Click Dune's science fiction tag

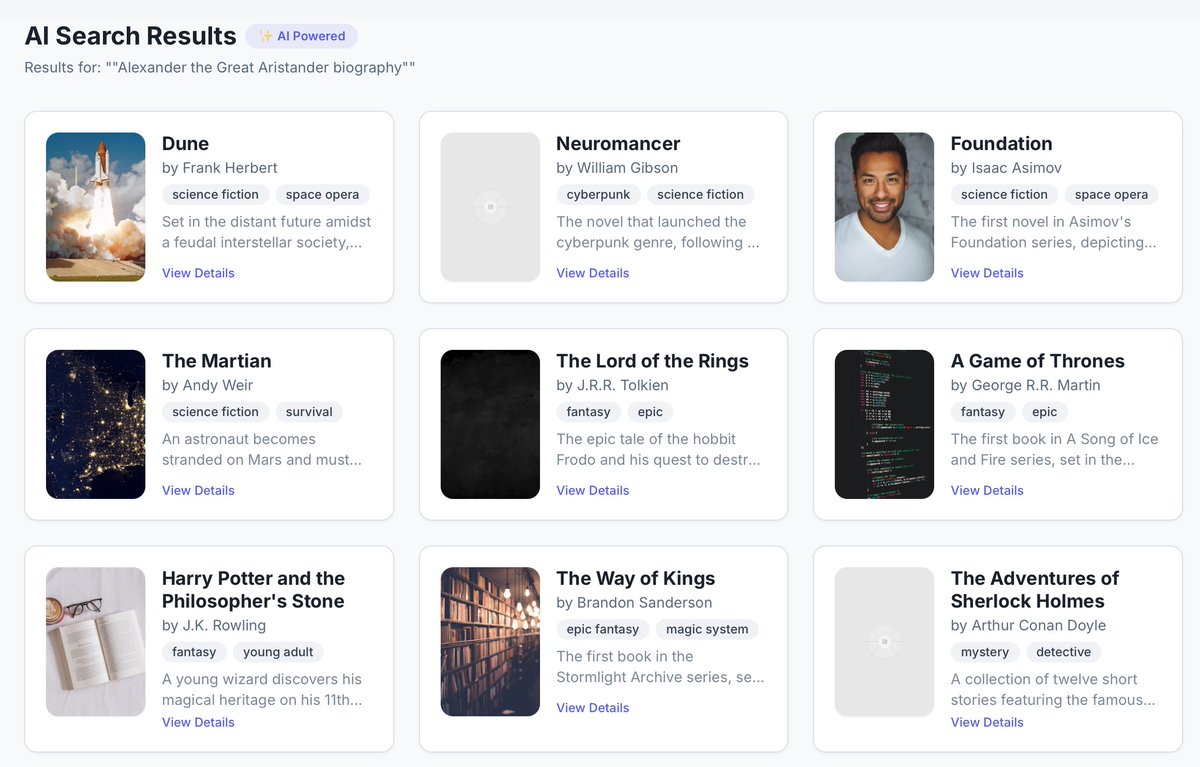point(215,195)
